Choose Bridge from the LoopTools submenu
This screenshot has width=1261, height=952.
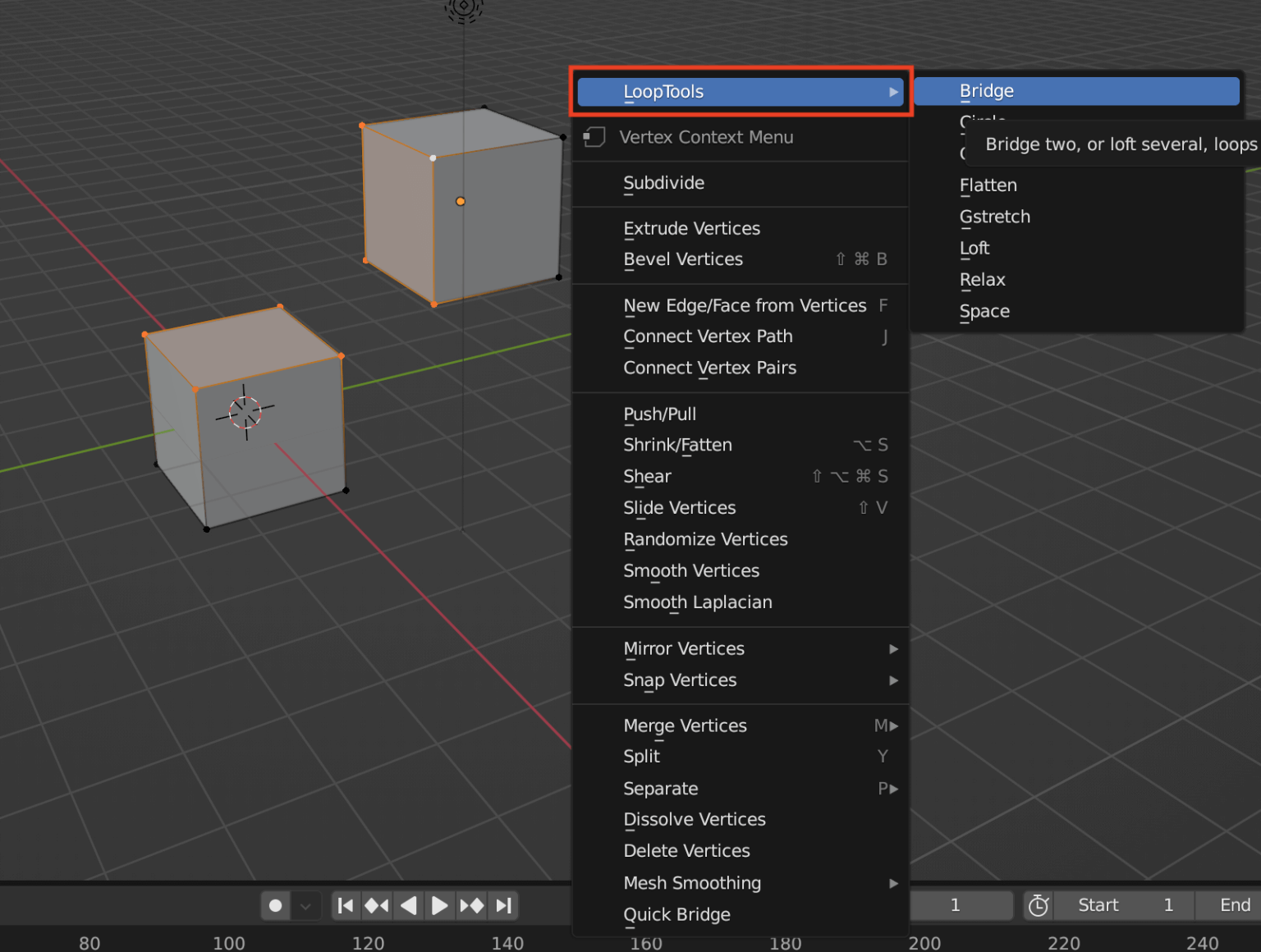point(987,91)
